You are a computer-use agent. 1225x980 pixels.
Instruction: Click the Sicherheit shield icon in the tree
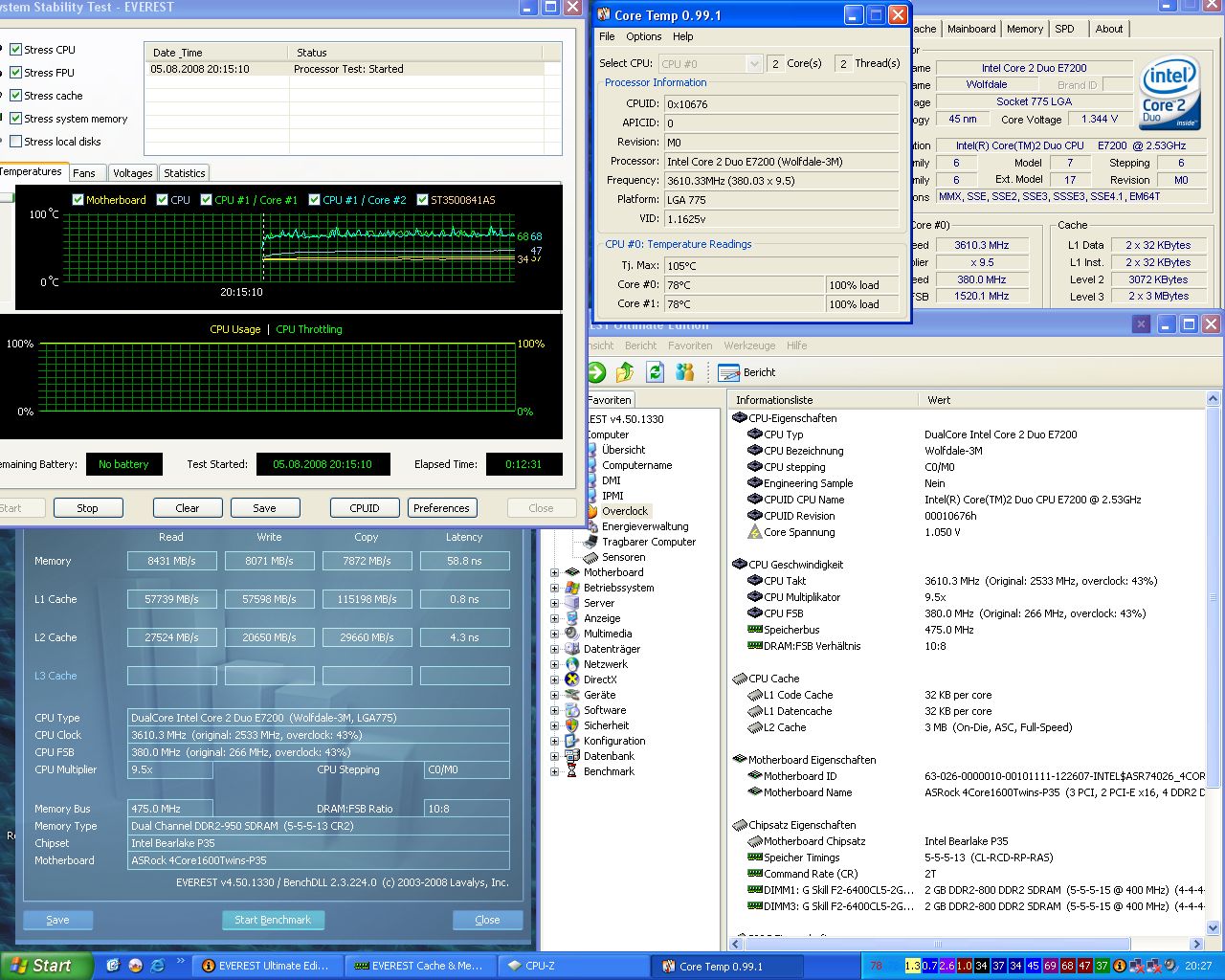572,725
